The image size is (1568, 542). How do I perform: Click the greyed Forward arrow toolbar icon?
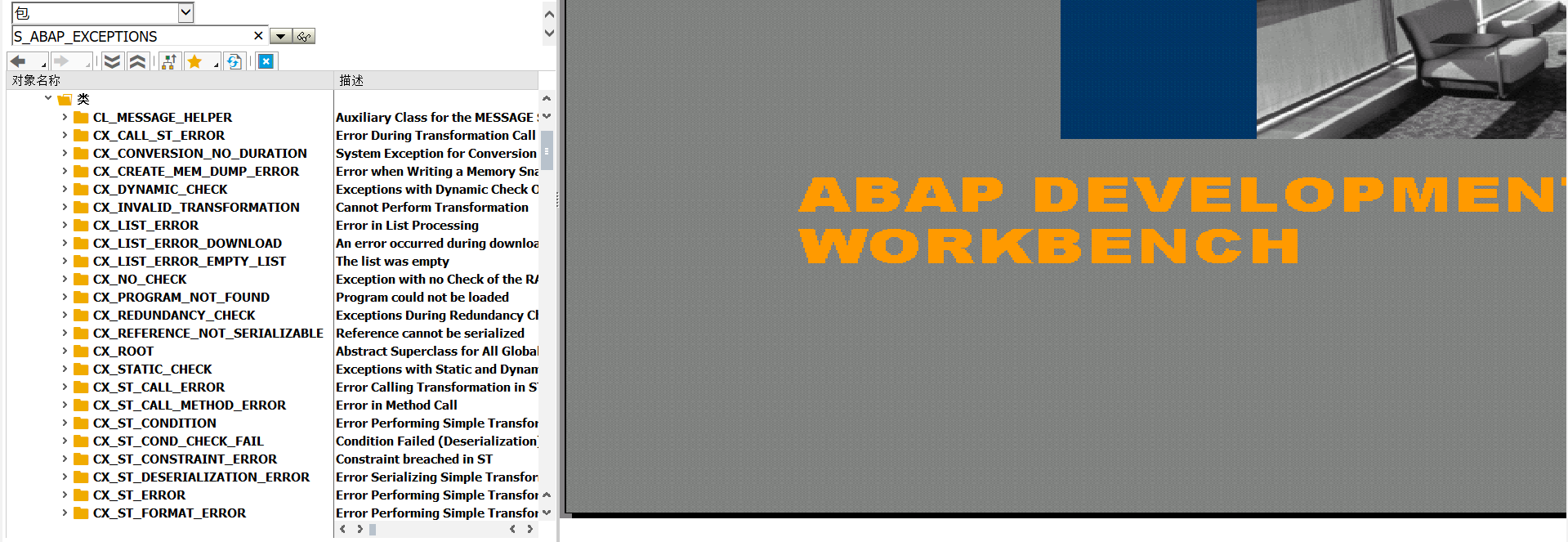tap(62, 61)
